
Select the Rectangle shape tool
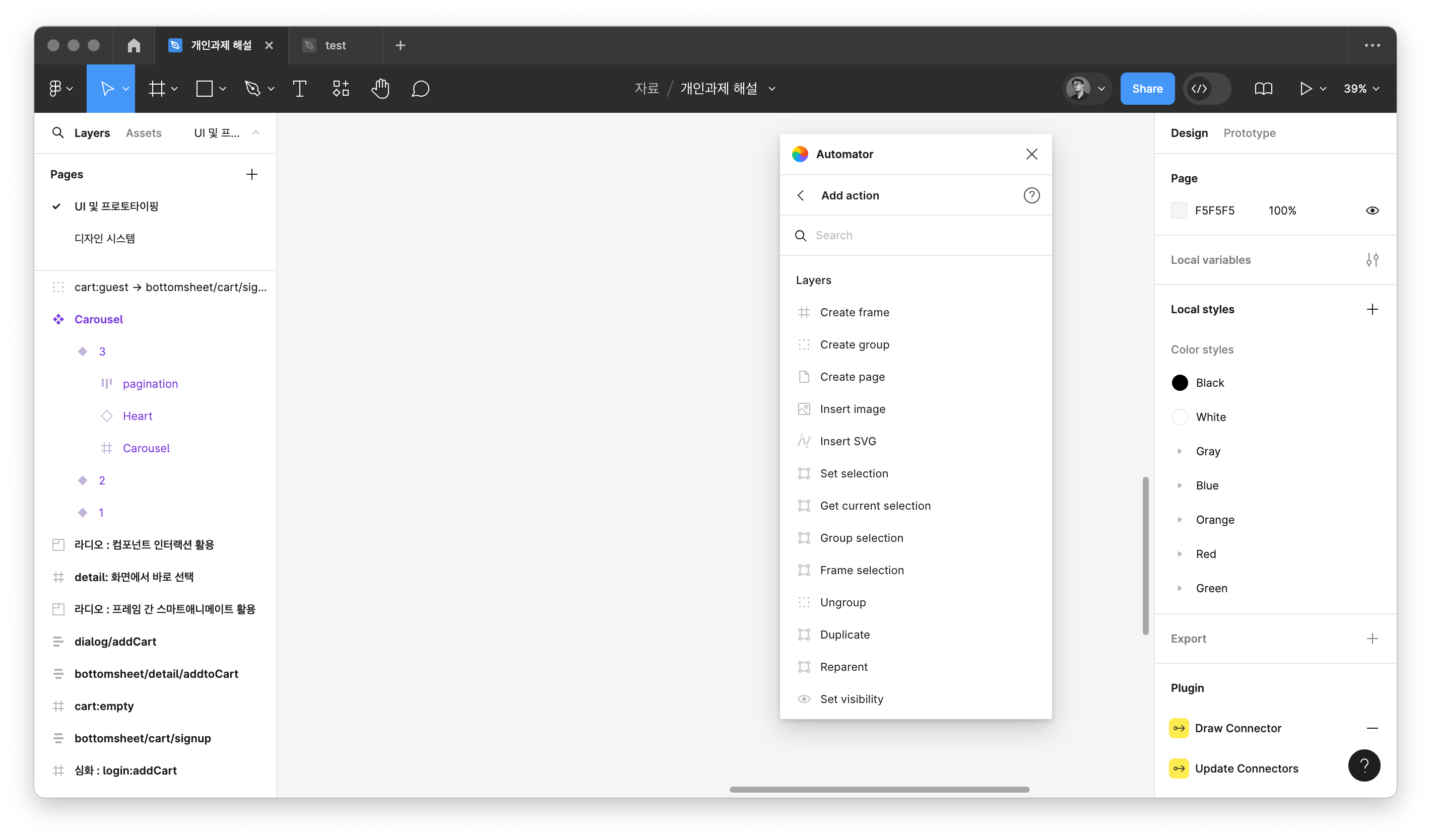(205, 89)
